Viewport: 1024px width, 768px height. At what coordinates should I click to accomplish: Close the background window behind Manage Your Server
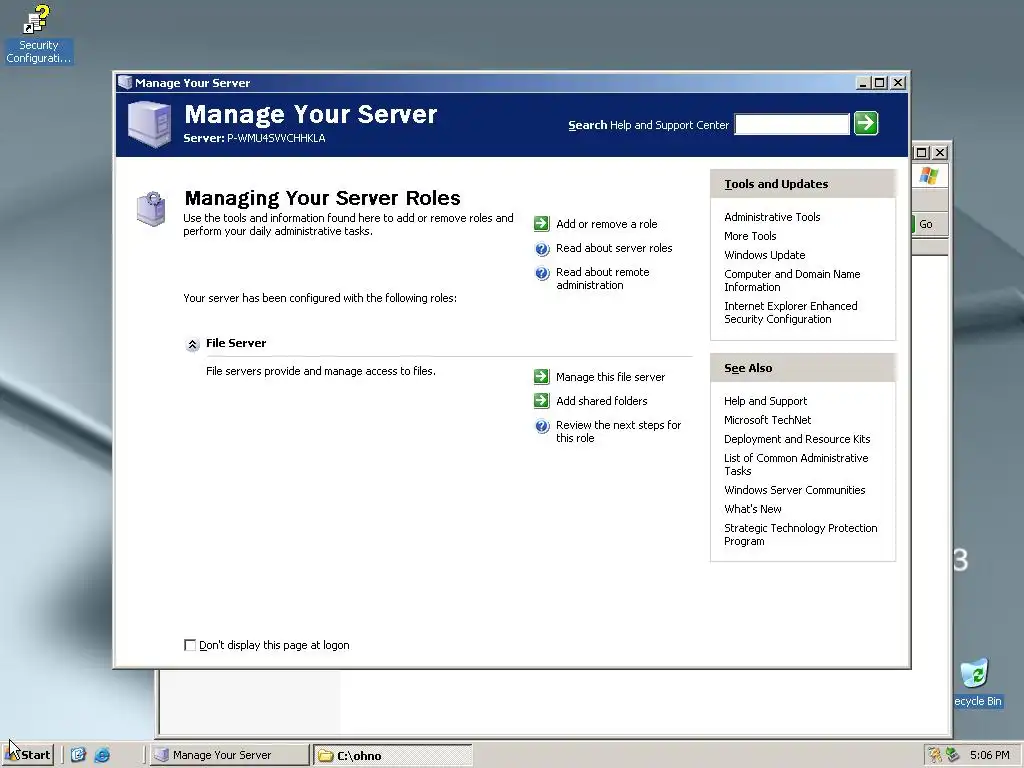(940, 153)
